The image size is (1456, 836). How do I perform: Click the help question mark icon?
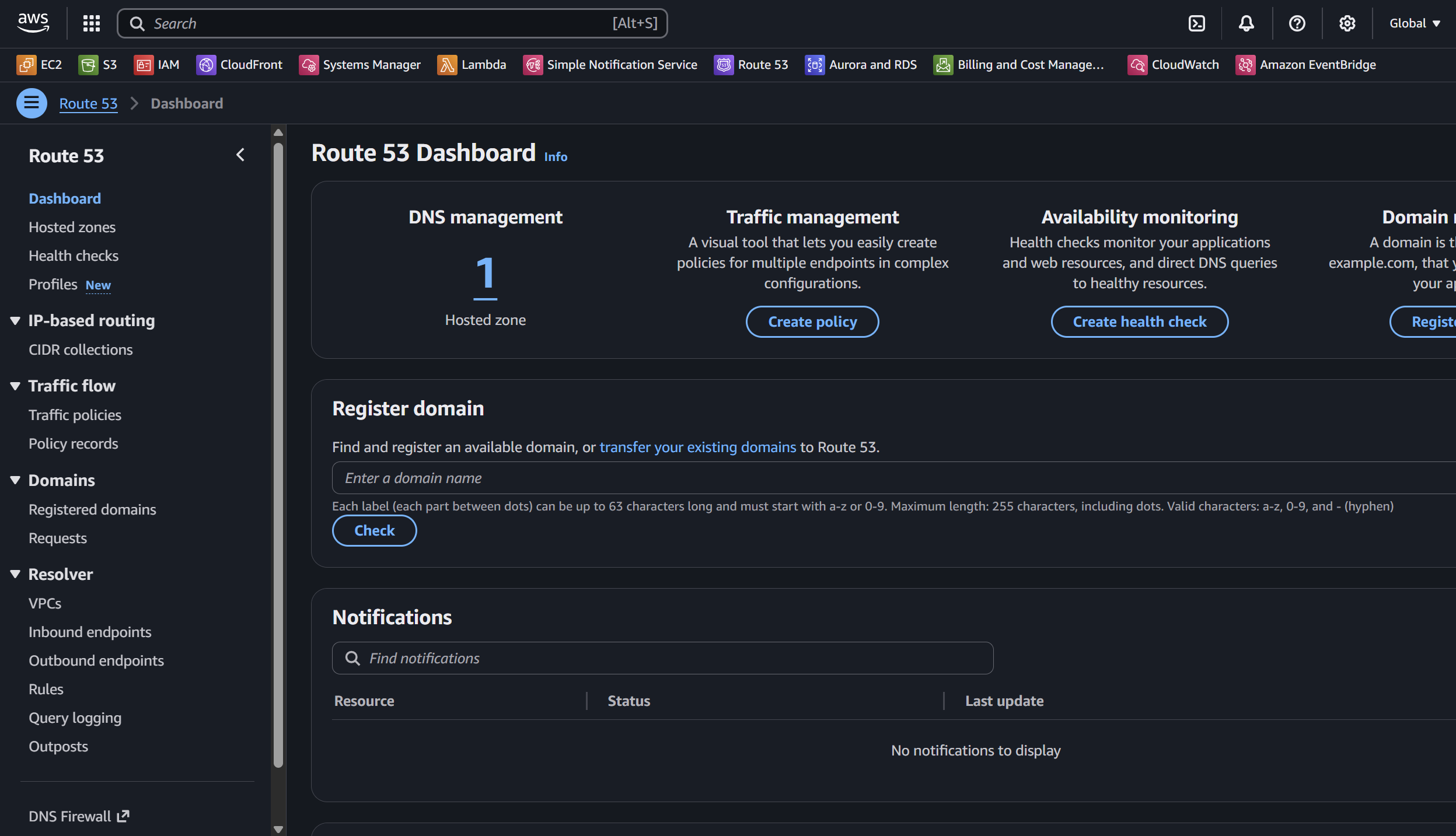pyautogui.click(x=1297, y=23)
